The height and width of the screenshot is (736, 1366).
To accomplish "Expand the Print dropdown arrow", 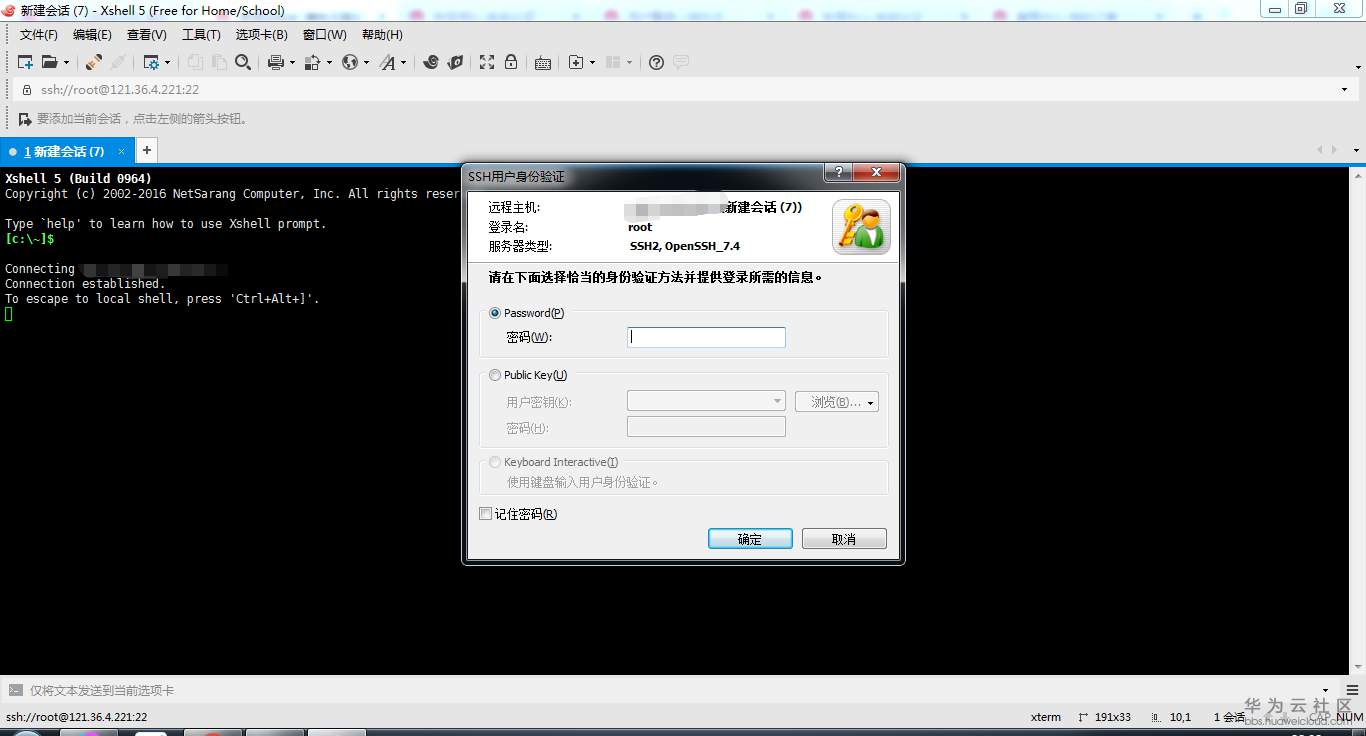I will (x=292, y=62).
